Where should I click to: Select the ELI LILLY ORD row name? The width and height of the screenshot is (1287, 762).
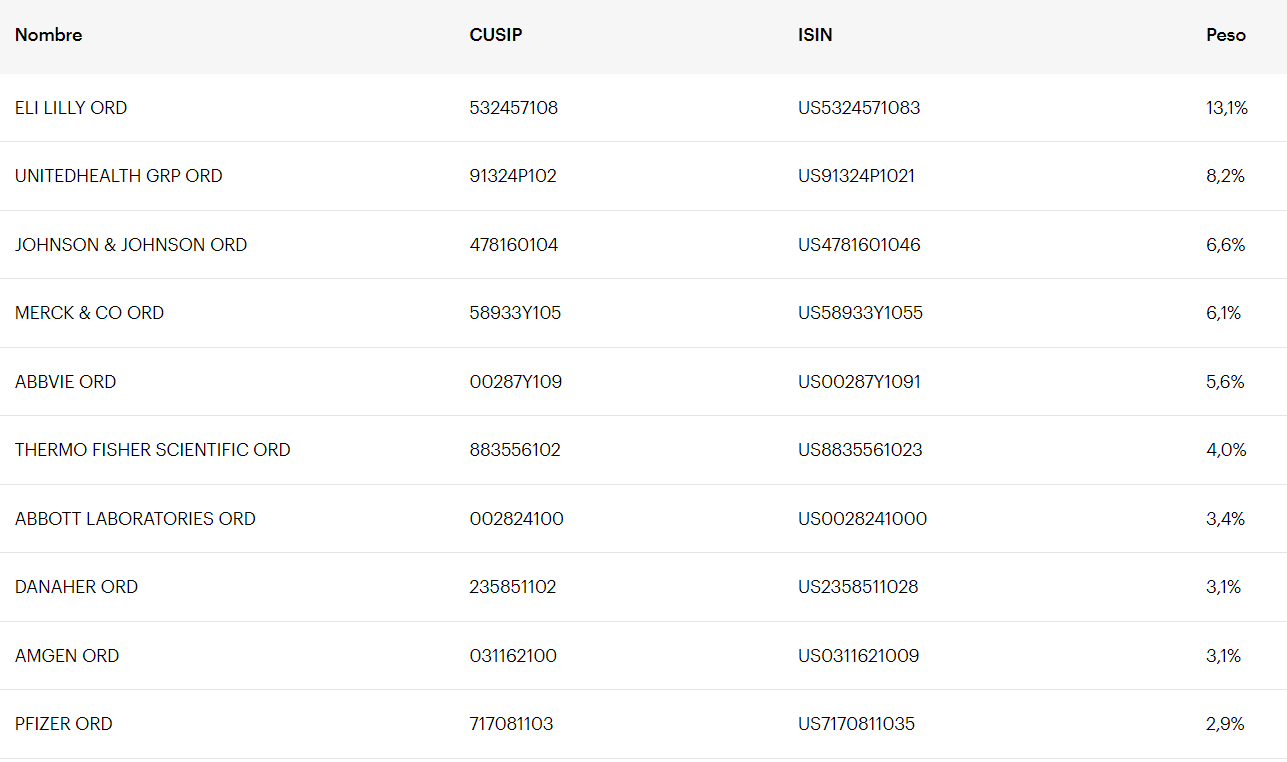[71, 108]
